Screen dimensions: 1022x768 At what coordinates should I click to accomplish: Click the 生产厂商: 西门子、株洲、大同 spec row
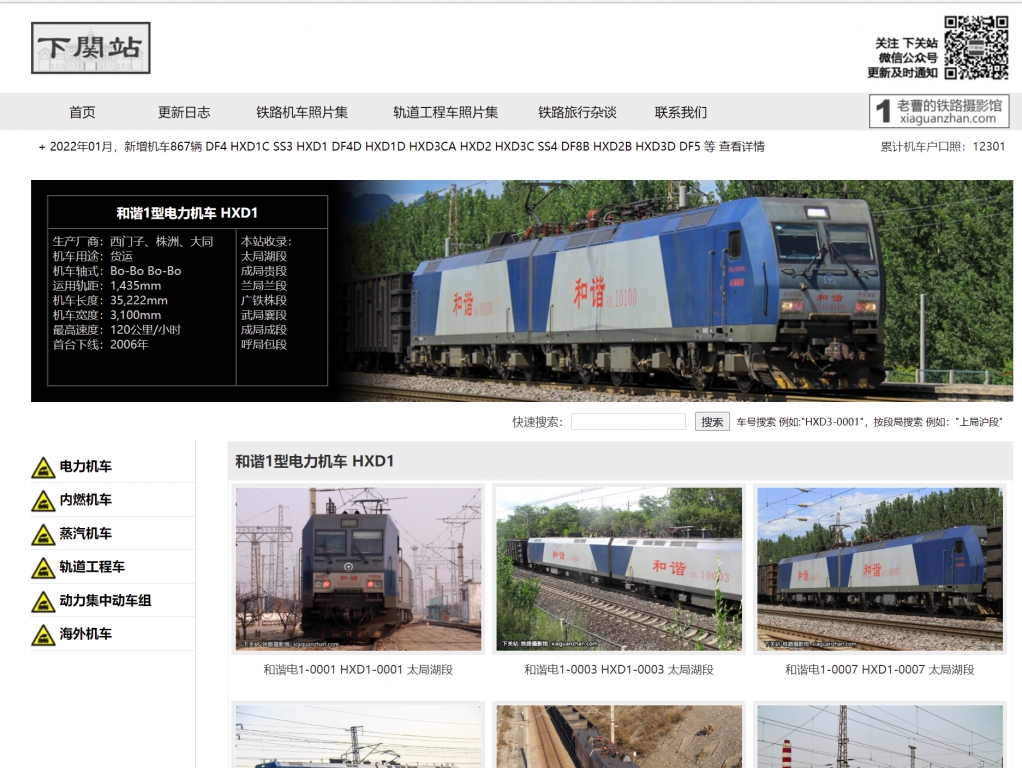tap(133, 241)
